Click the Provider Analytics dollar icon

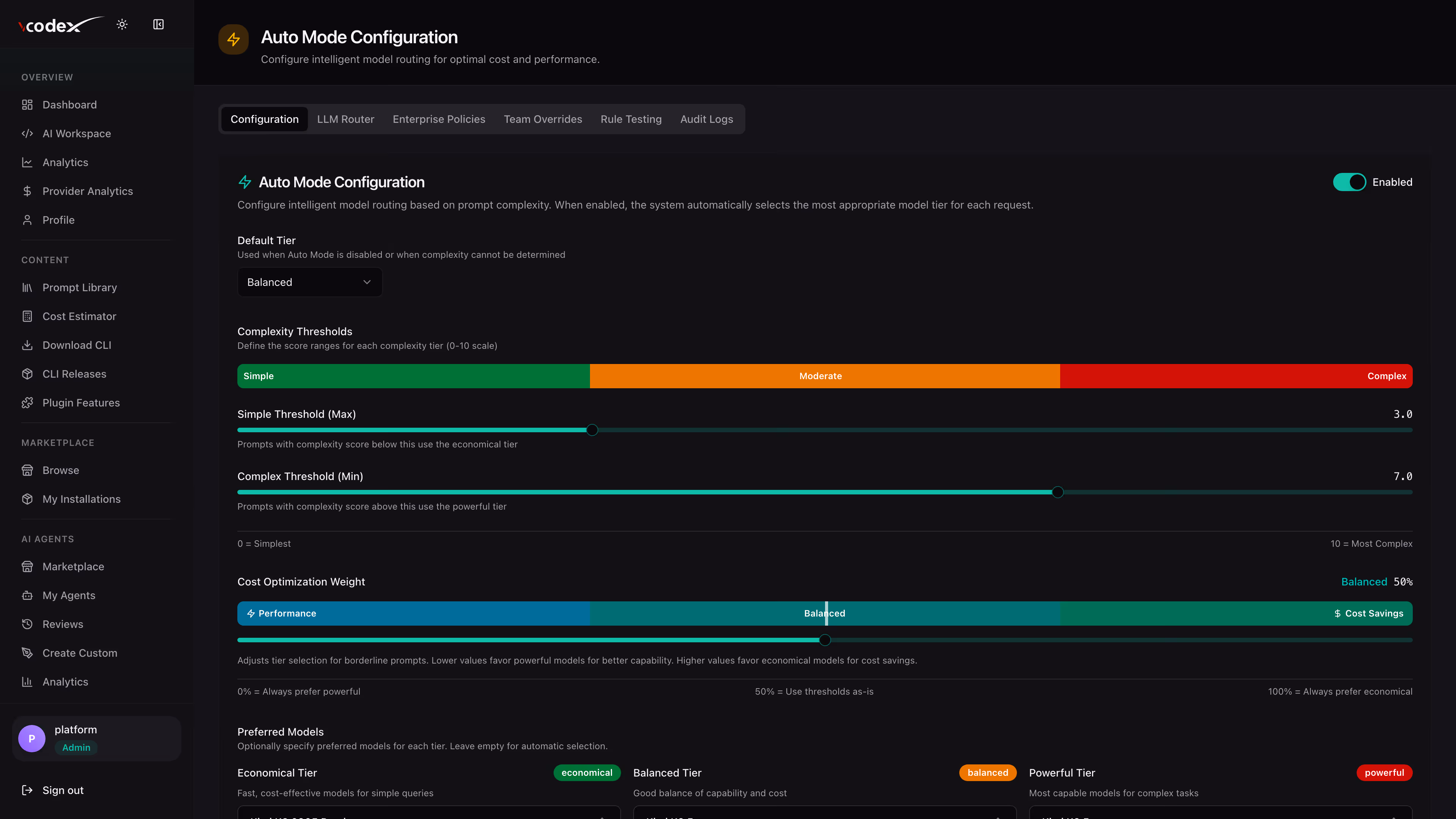27,191
